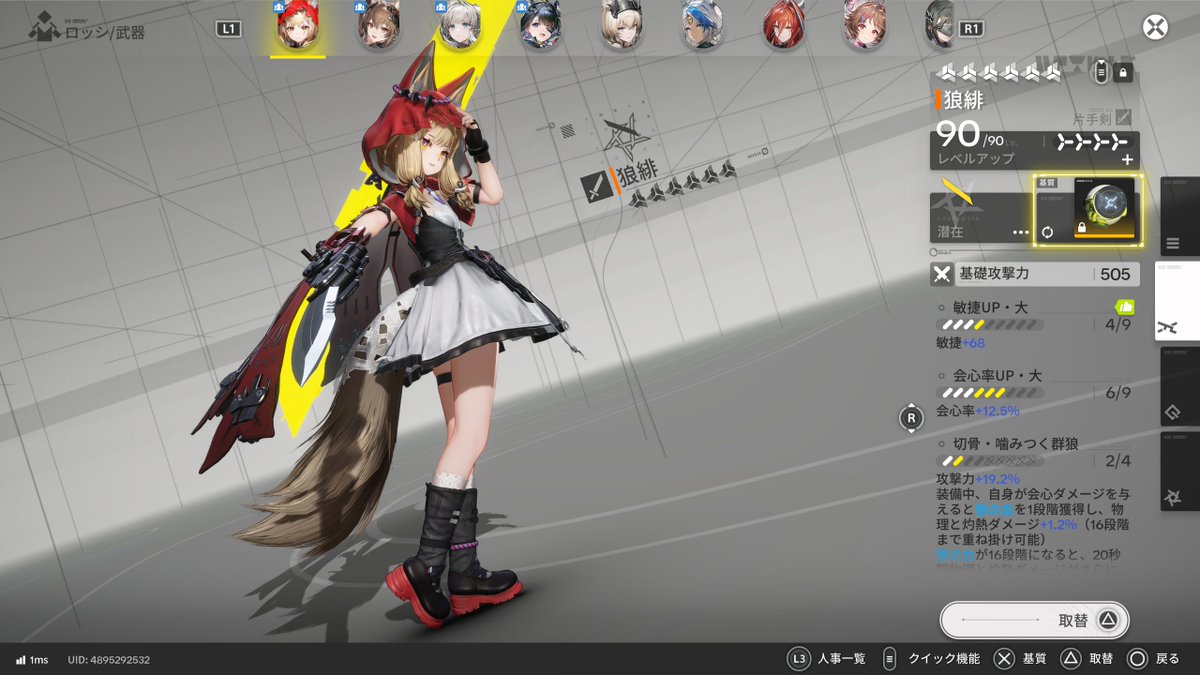Click the 2/4 level for 切骨
The image size is (1200, 675).
[1118, 461]
